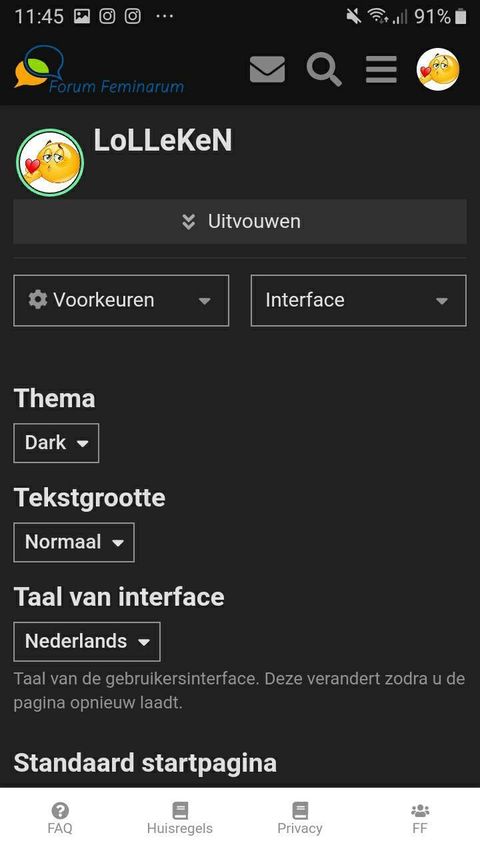Open the FF group icon

click(420, 811)
